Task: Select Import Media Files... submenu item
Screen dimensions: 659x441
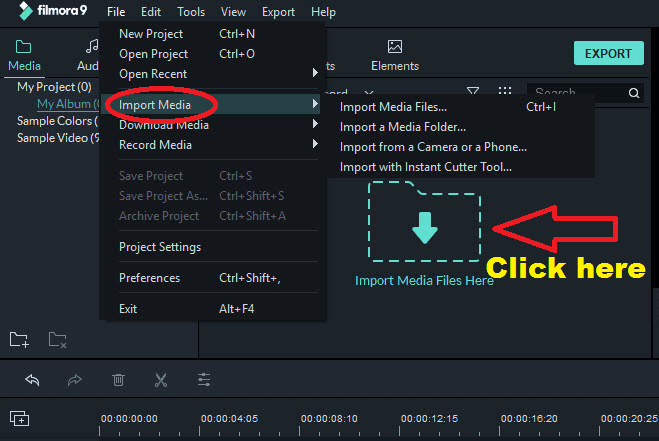Action: [461, 107]
